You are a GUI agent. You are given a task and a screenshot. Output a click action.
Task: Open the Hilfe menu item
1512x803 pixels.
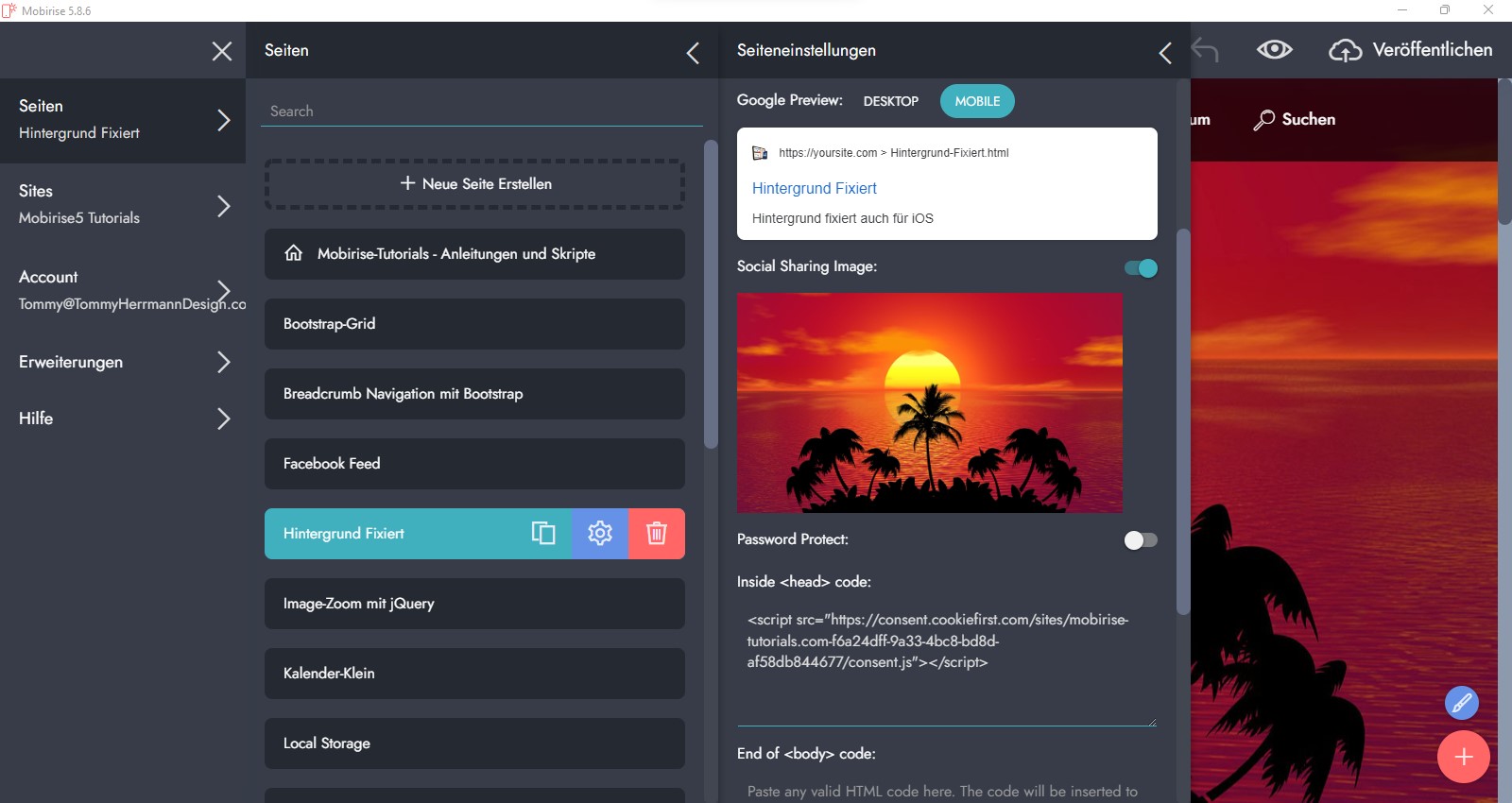click(123, 419)
